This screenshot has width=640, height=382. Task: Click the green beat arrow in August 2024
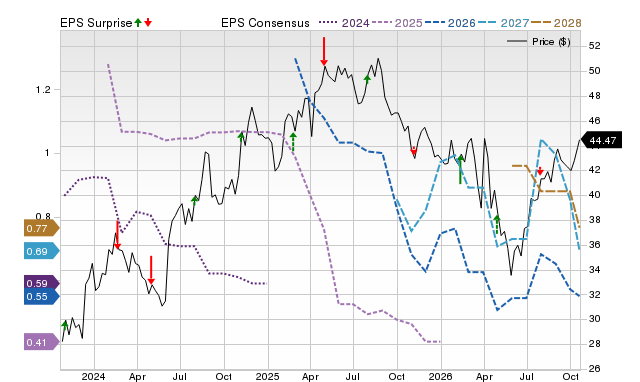195,200
